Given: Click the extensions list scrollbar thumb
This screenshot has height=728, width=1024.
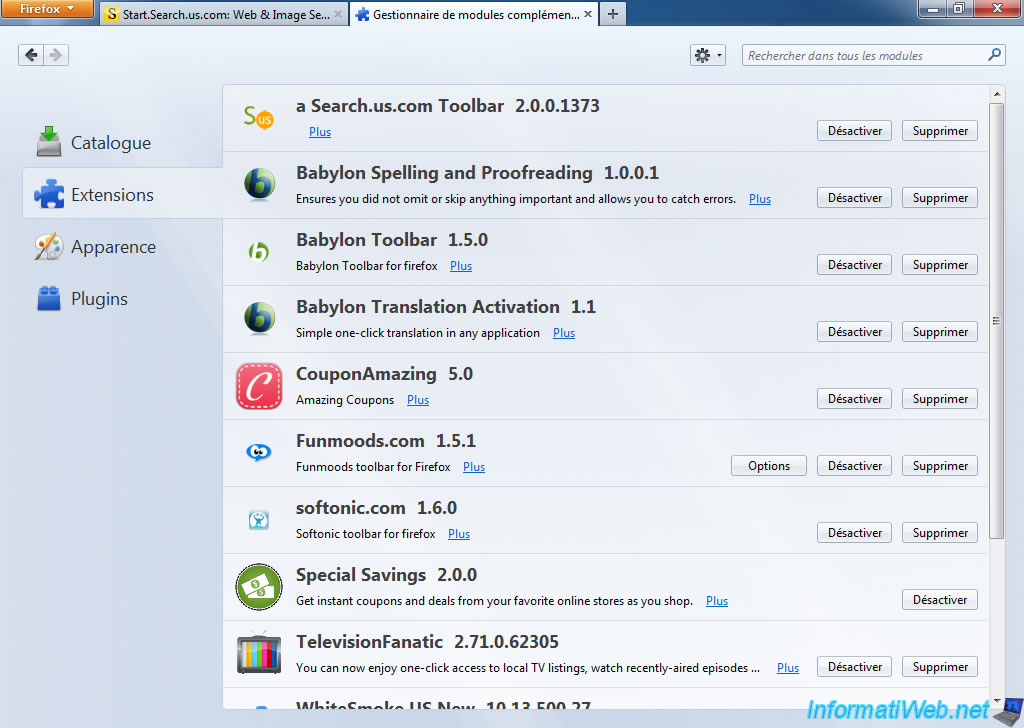Looking at the screenshot, I should click(x=997, y=321).
